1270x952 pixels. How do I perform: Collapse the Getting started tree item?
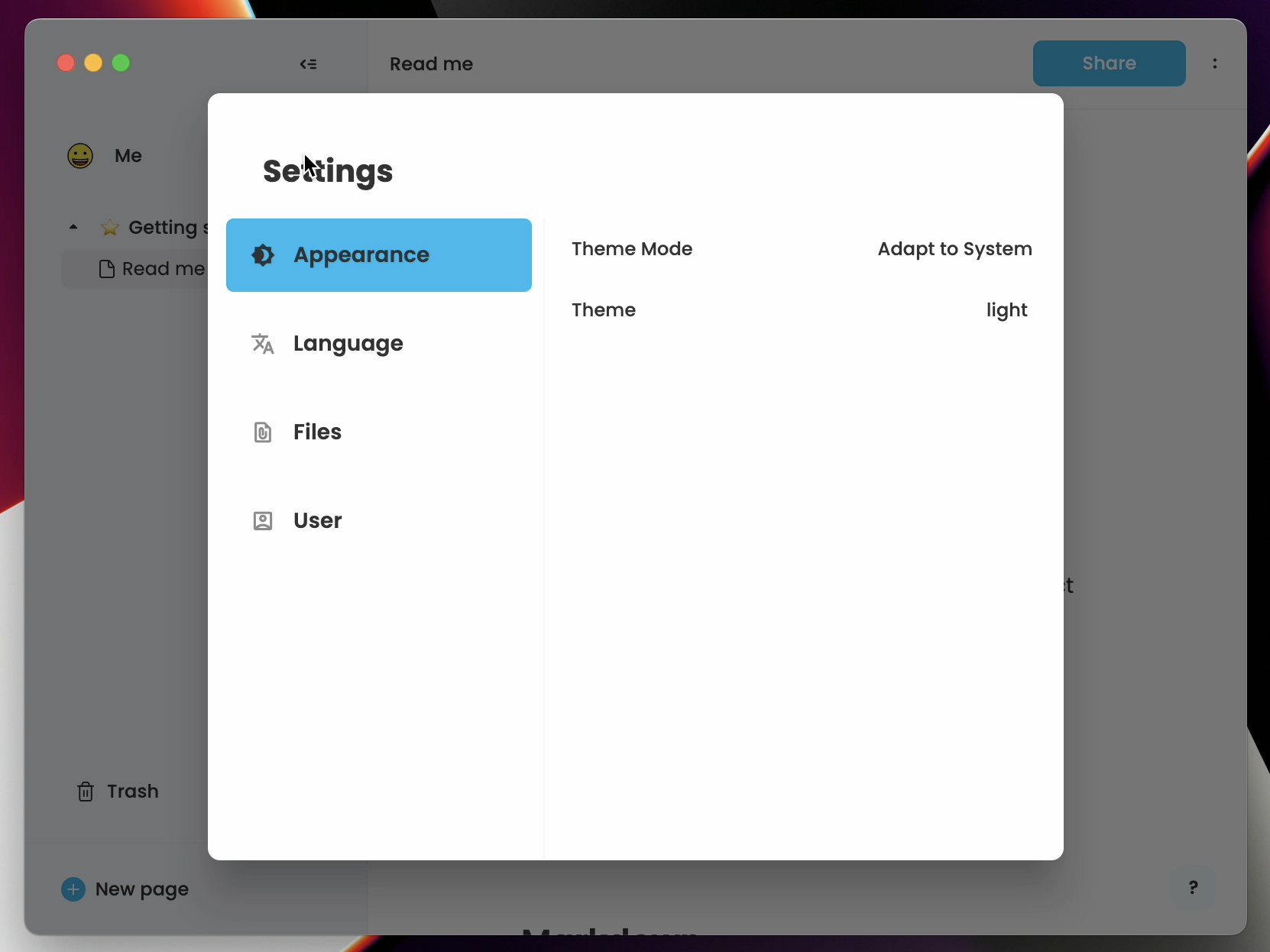(73, 228)
